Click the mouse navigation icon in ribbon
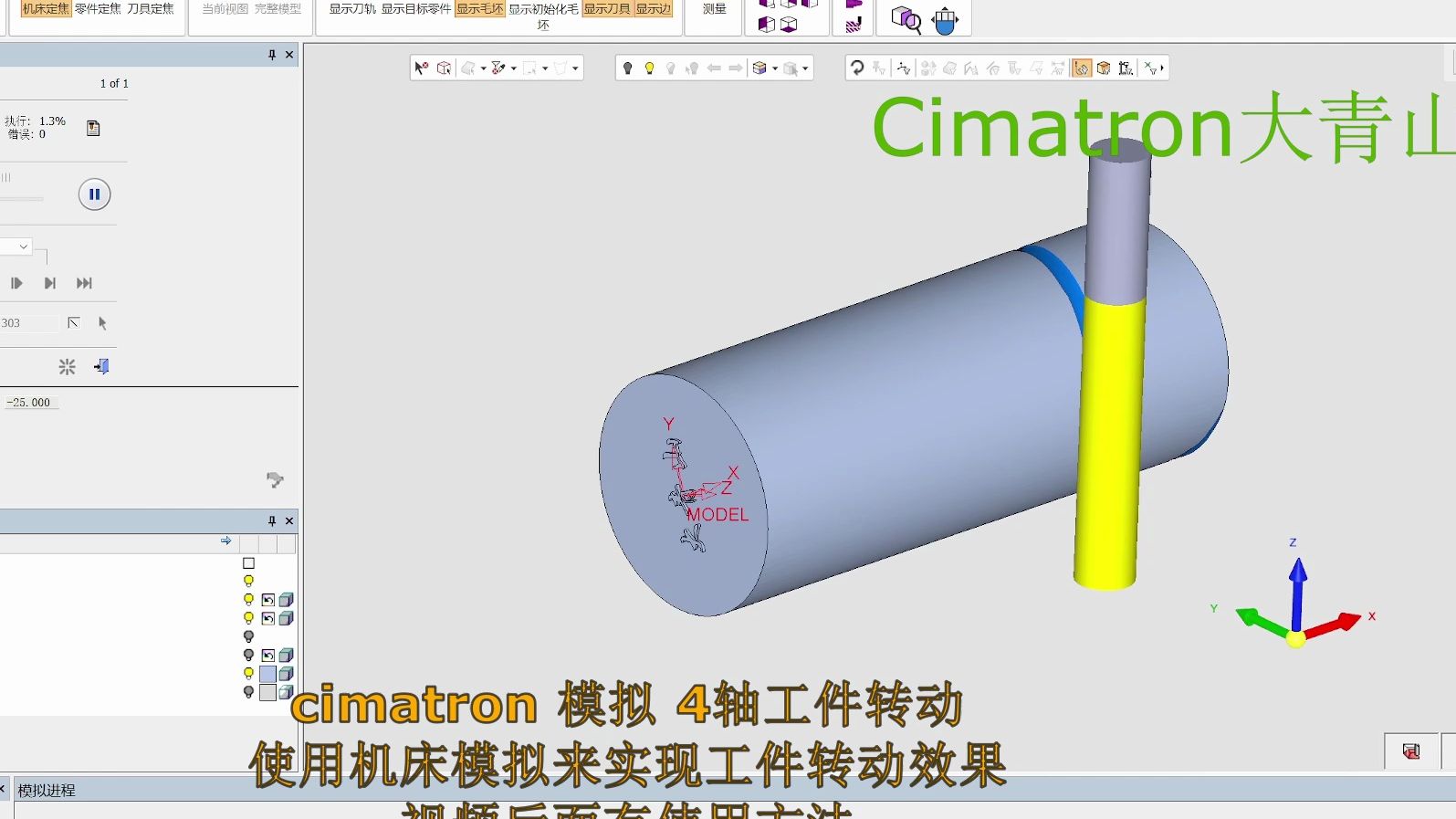Image resolution: width=1456 pixels, height=819 pixels. tap(945, 19)
